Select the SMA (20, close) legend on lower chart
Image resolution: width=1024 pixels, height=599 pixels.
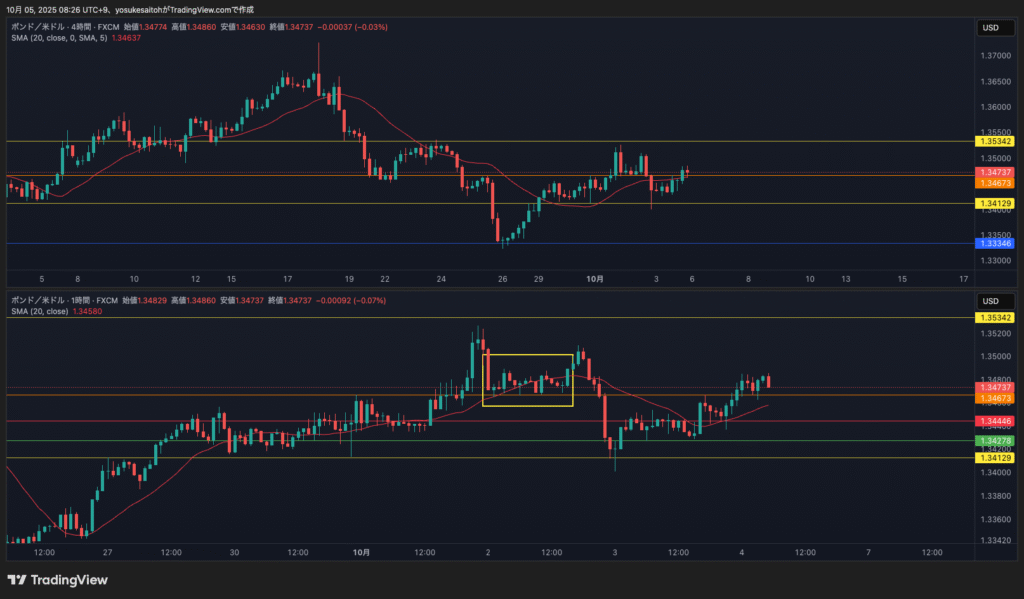50,311
